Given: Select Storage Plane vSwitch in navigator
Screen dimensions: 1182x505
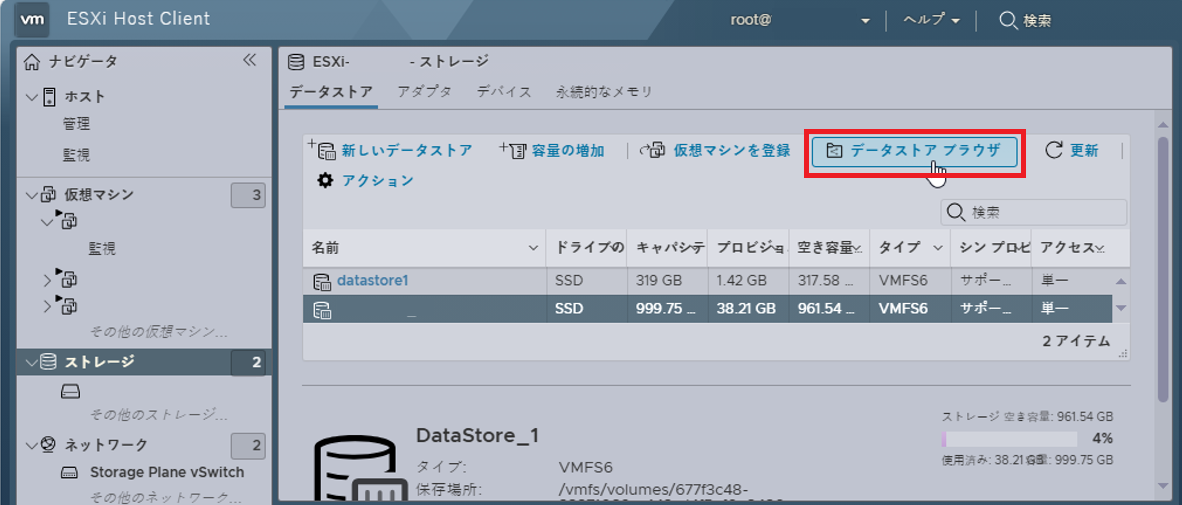Looking at the screenshot, I should pyautogui.click(x=167, y=473).
